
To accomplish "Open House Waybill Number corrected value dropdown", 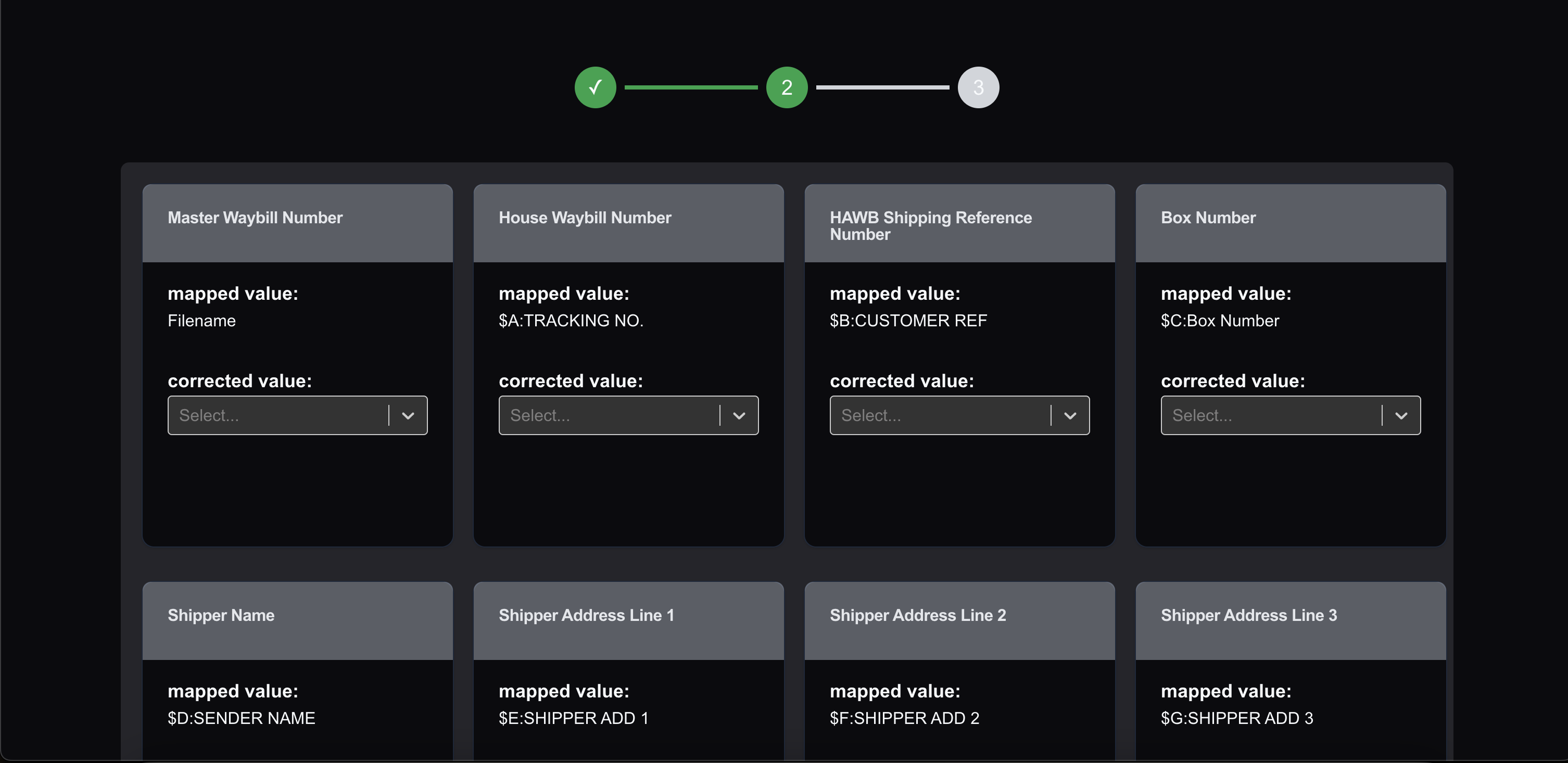I will [x=608, y=415].
